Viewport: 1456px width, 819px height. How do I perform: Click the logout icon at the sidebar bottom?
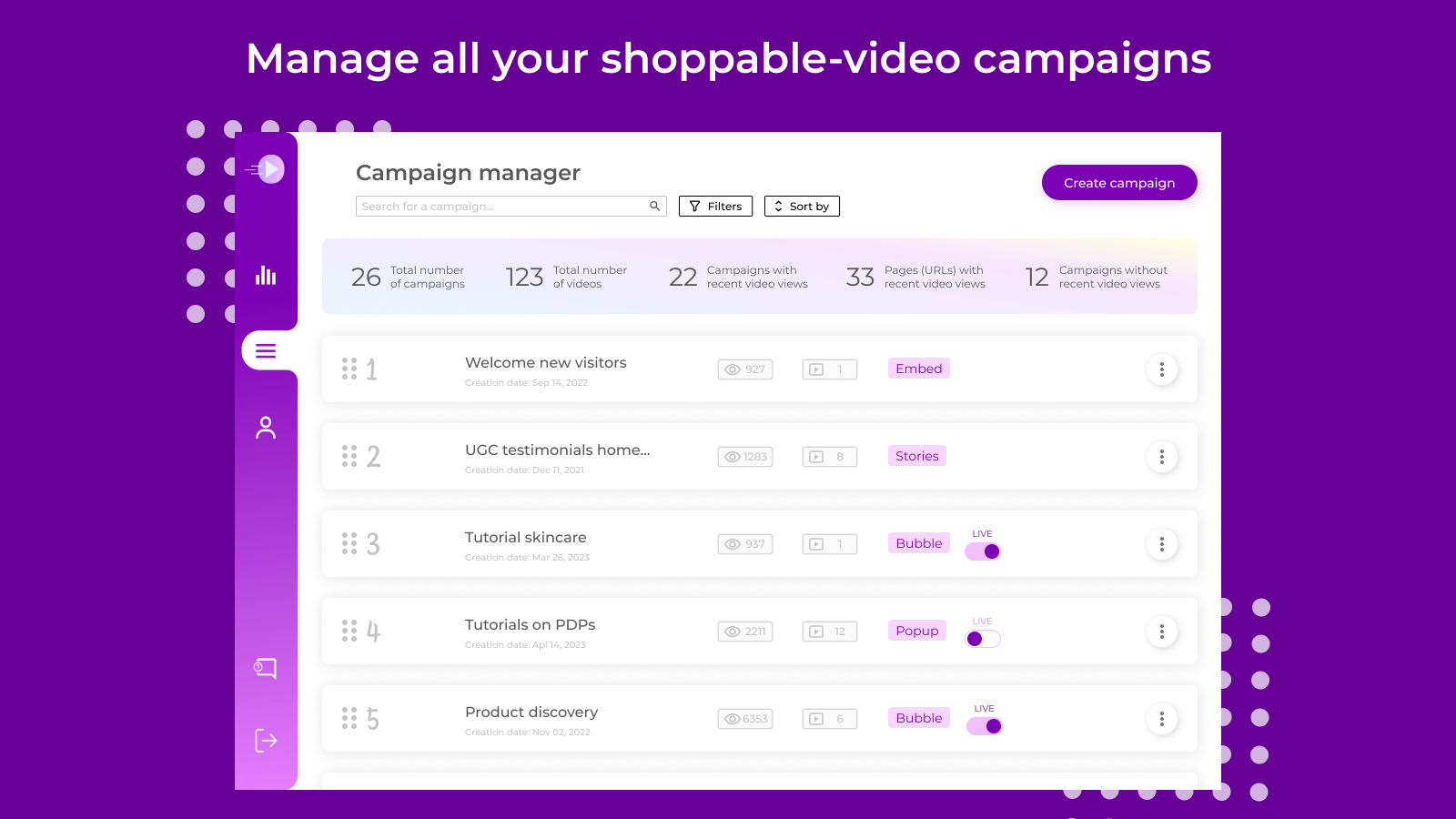(265, 740)
